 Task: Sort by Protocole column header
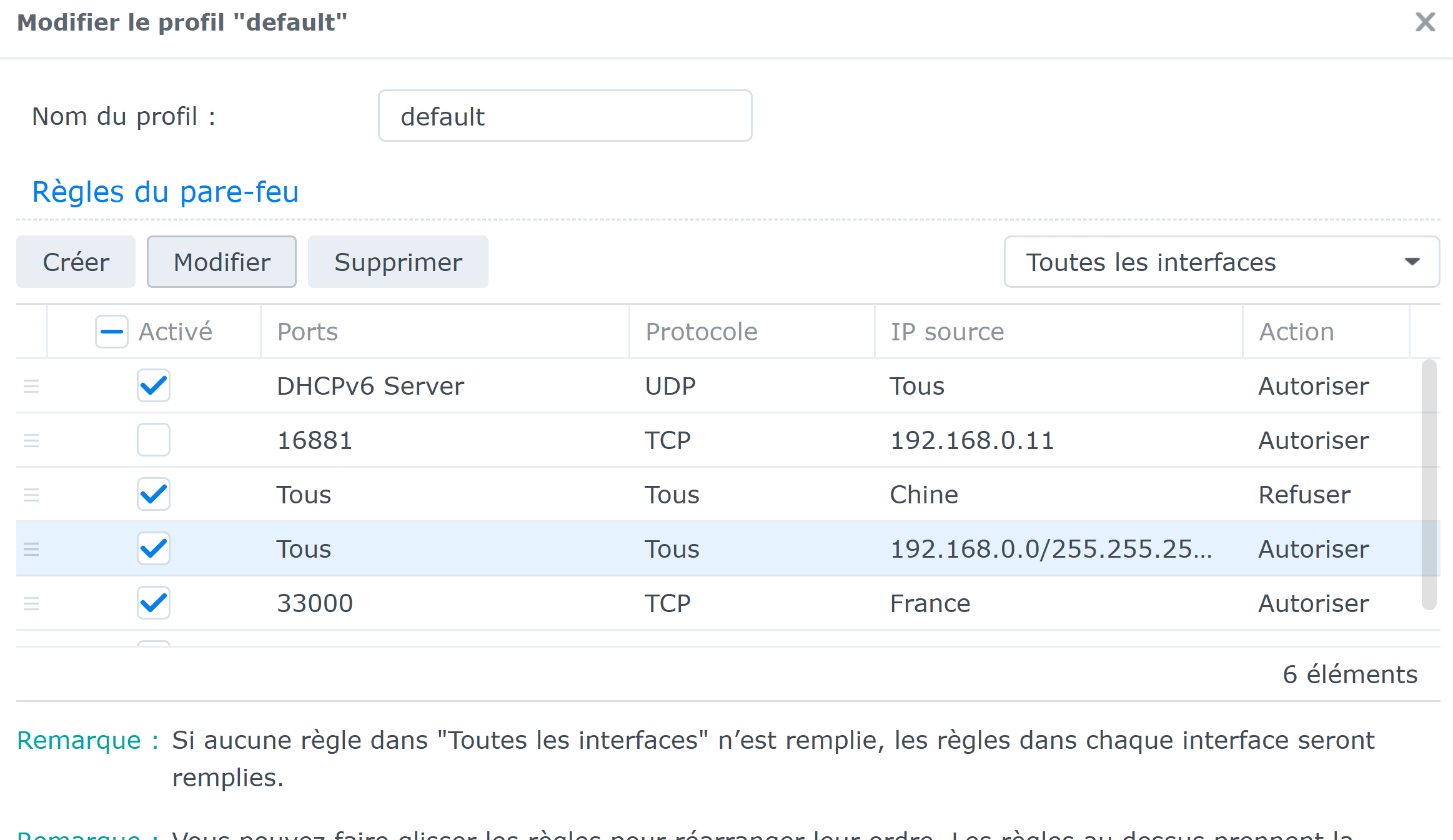[701, 332]
